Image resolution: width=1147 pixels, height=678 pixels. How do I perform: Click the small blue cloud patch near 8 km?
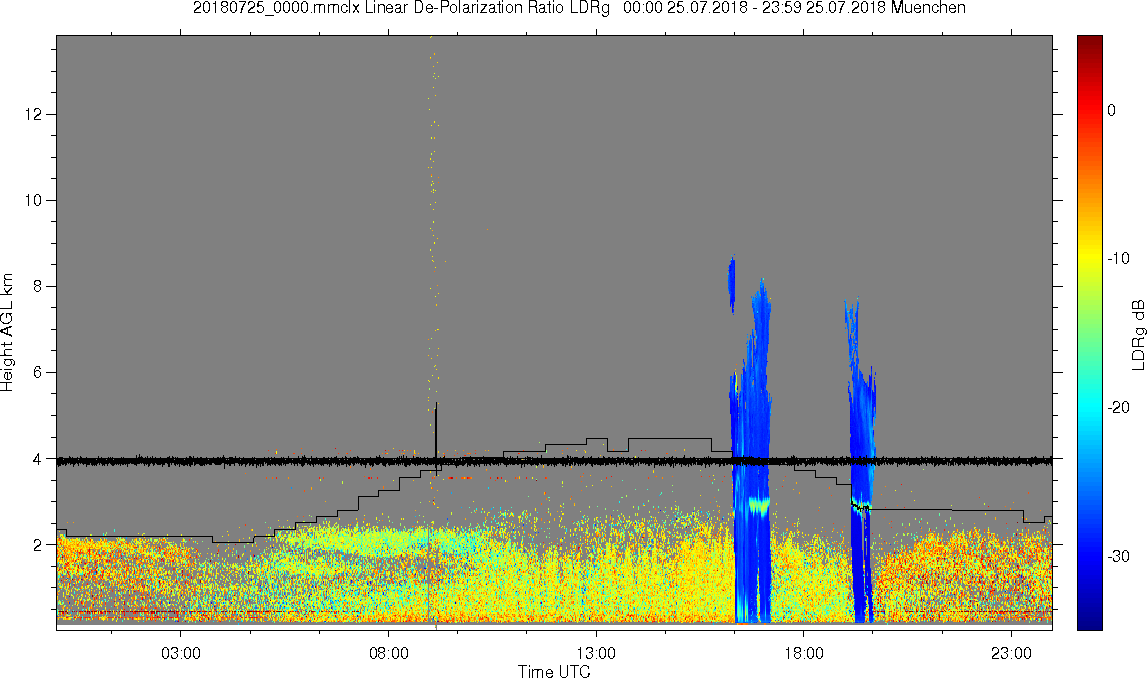[x=732, y=285]
